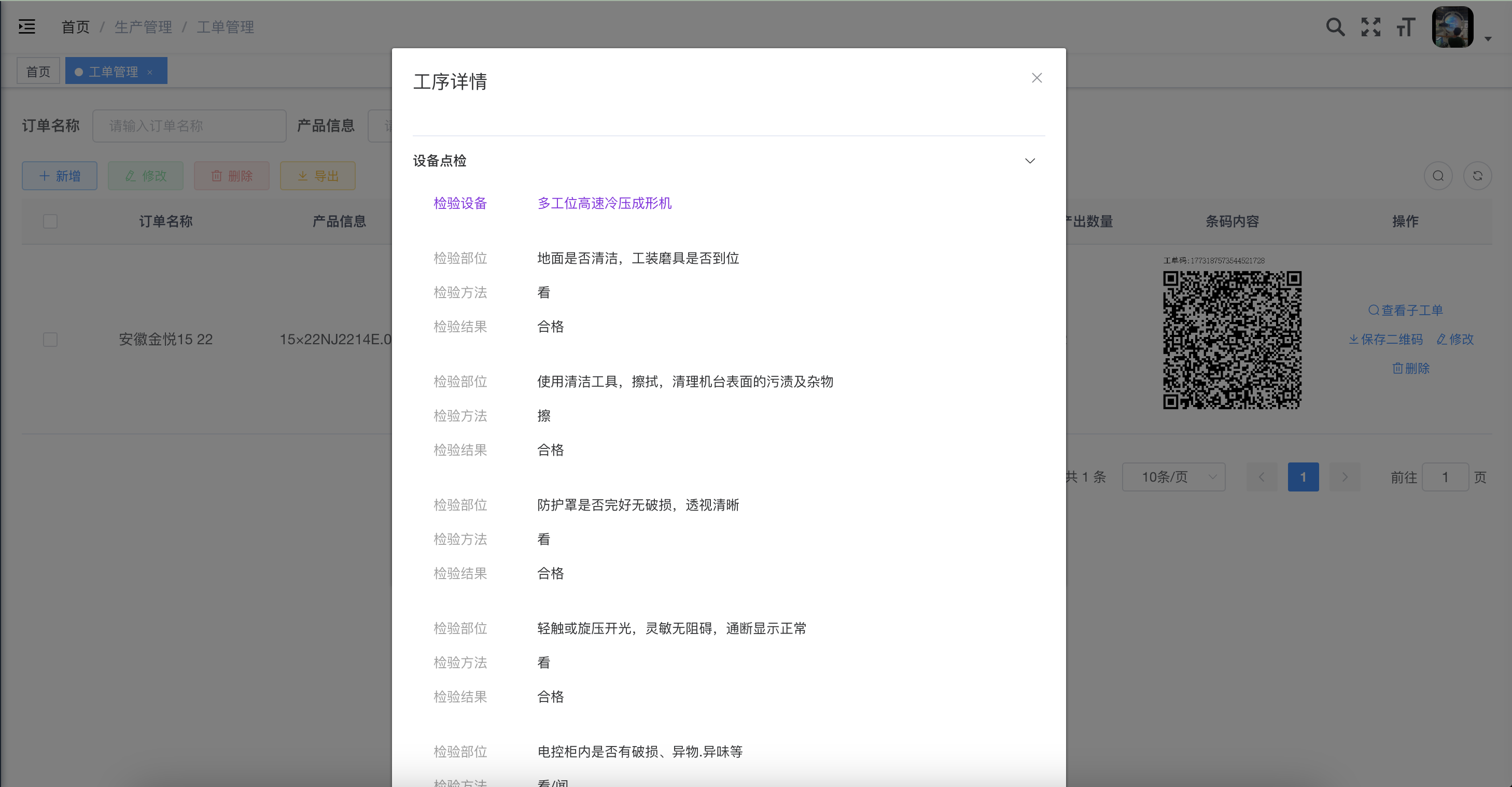Click 多工位高速冷压成形机 device name
The image size is (1512, 787).
point(604,203)
